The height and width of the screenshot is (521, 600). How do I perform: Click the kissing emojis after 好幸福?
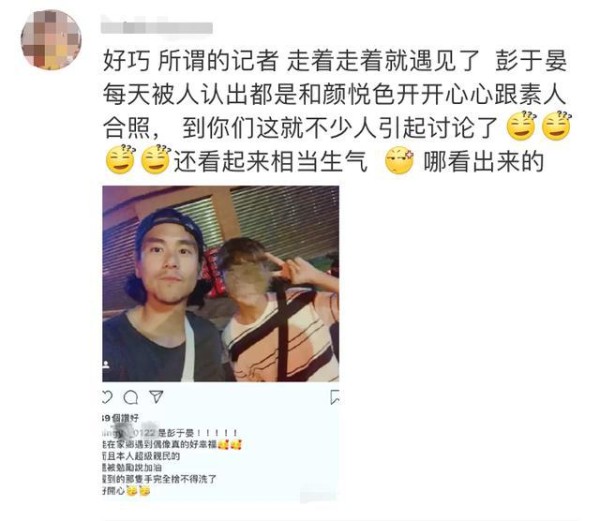coord(230,444)
